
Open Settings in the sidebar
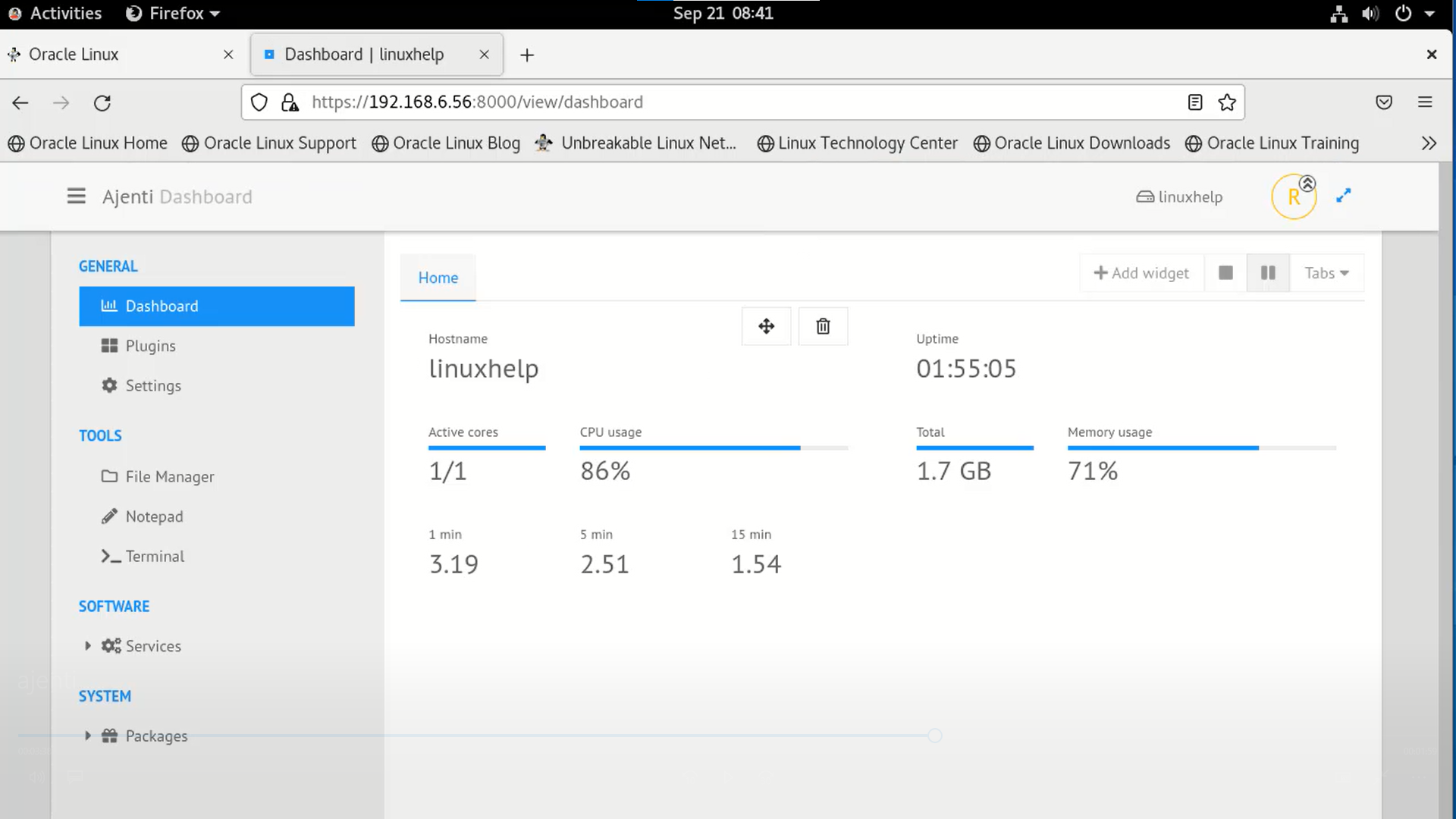[x=217, y=385]
